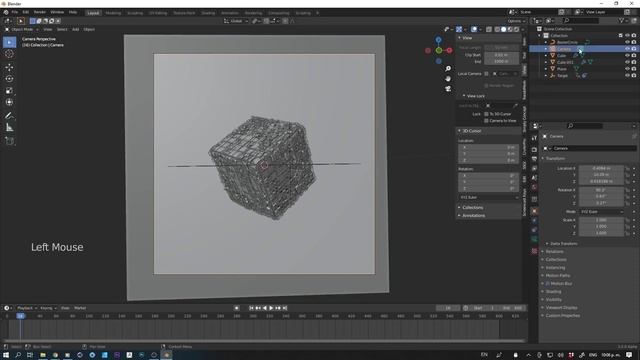This screenshot has height=360, width=640.
Task: Toggle eye visibility for the Collection row
Action: pyautogui.click(x=627, y=36)
